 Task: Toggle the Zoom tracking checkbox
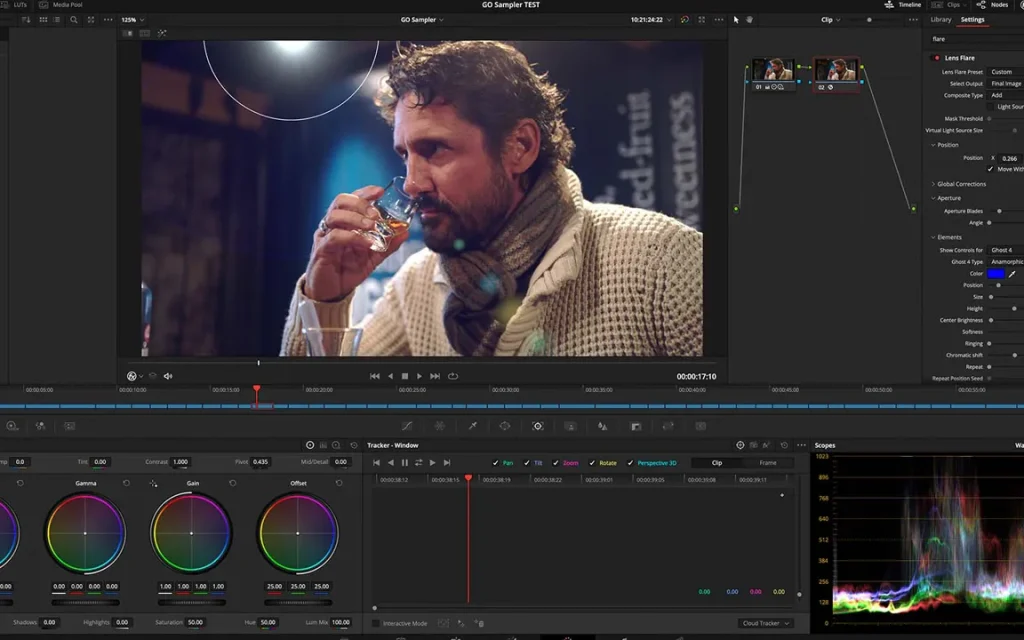555,463
